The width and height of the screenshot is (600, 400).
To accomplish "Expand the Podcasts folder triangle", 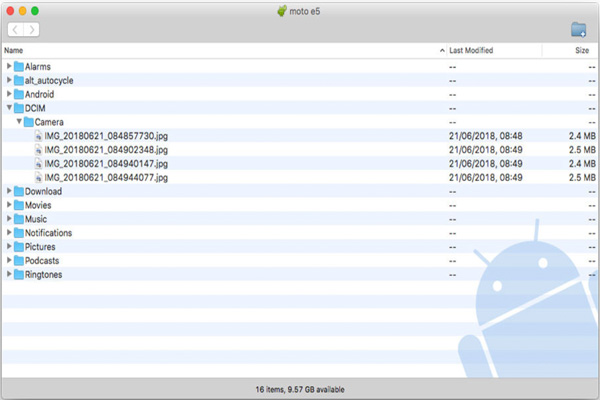I will click(9, 260).
